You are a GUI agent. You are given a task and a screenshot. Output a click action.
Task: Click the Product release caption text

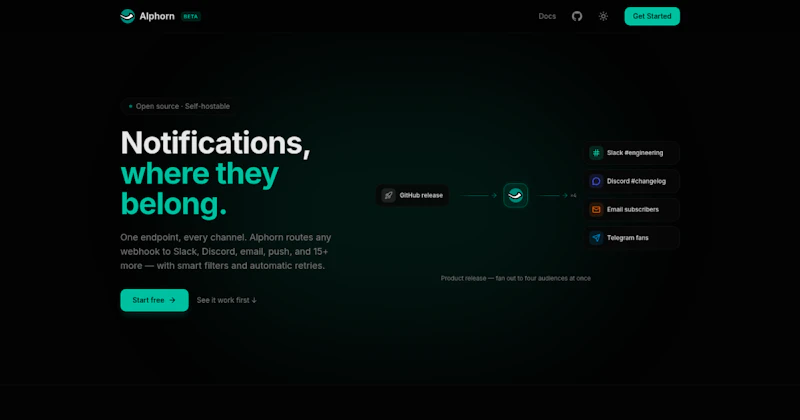click(x=515, y=278)
